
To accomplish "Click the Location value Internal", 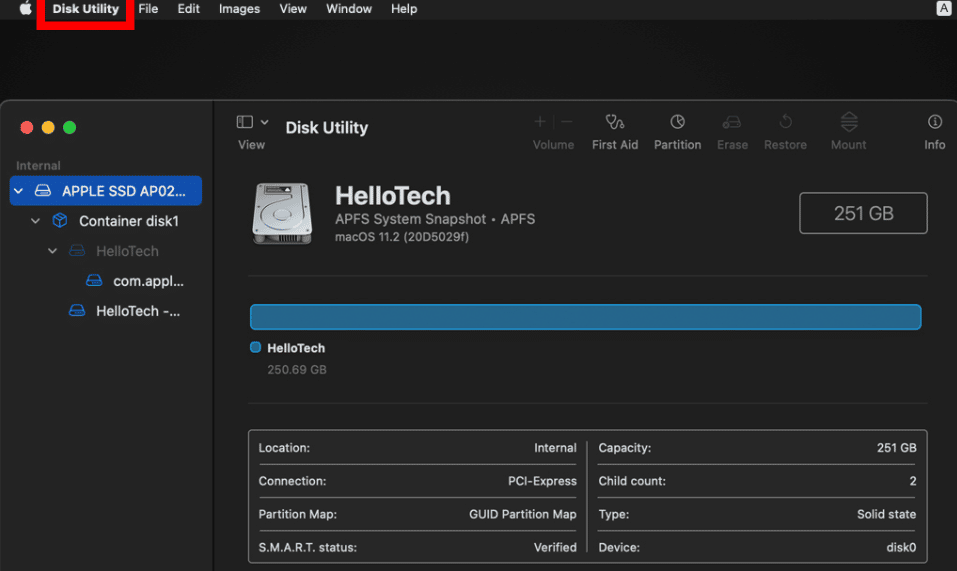I will [x=555, y=448].
